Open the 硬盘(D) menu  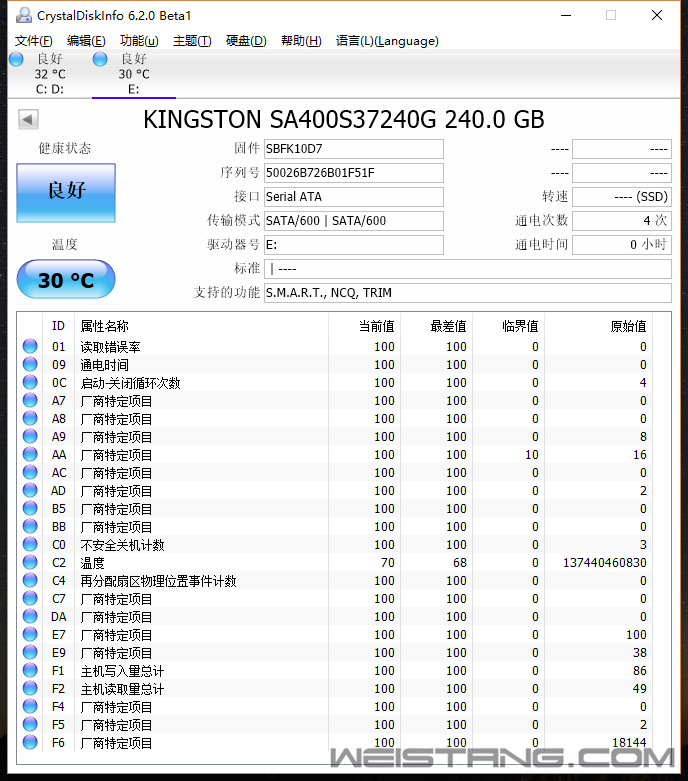[x=246, y=41]
